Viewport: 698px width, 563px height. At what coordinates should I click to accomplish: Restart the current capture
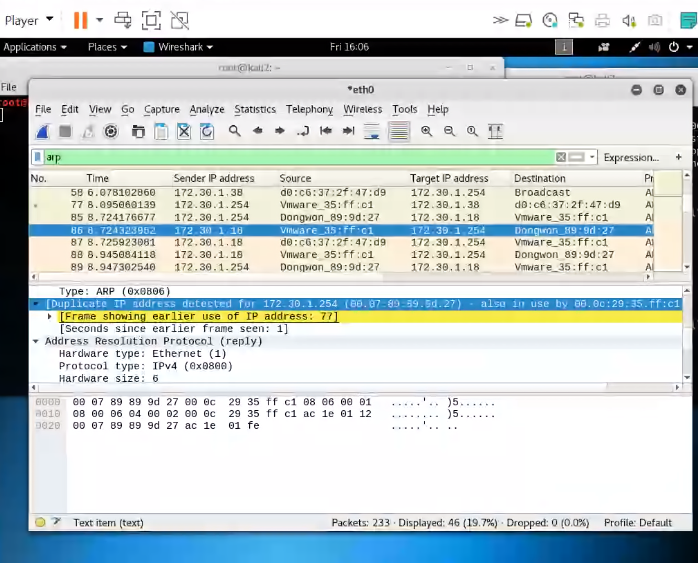[88, 131]
